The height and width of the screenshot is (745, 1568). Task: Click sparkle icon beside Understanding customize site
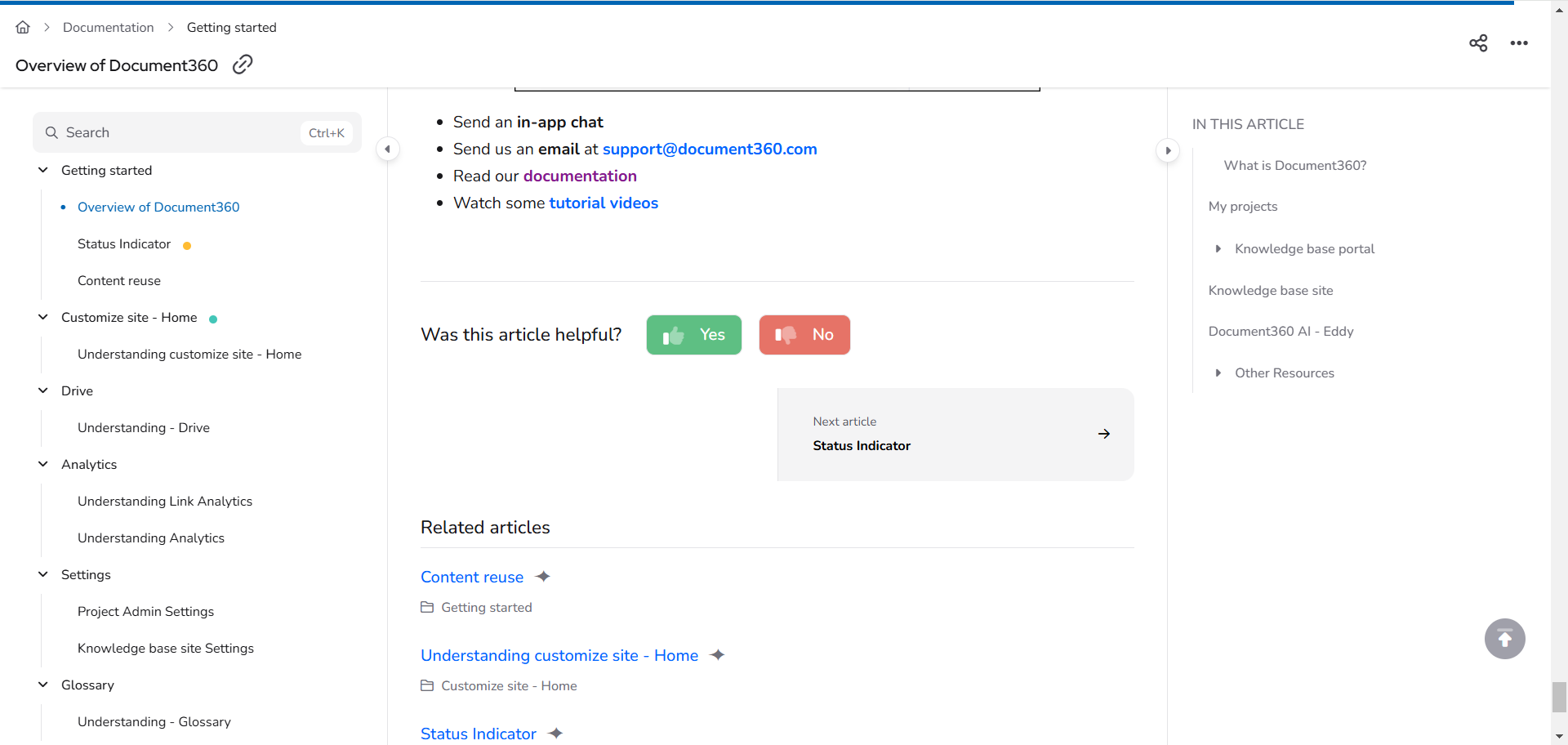coord(718,655)
